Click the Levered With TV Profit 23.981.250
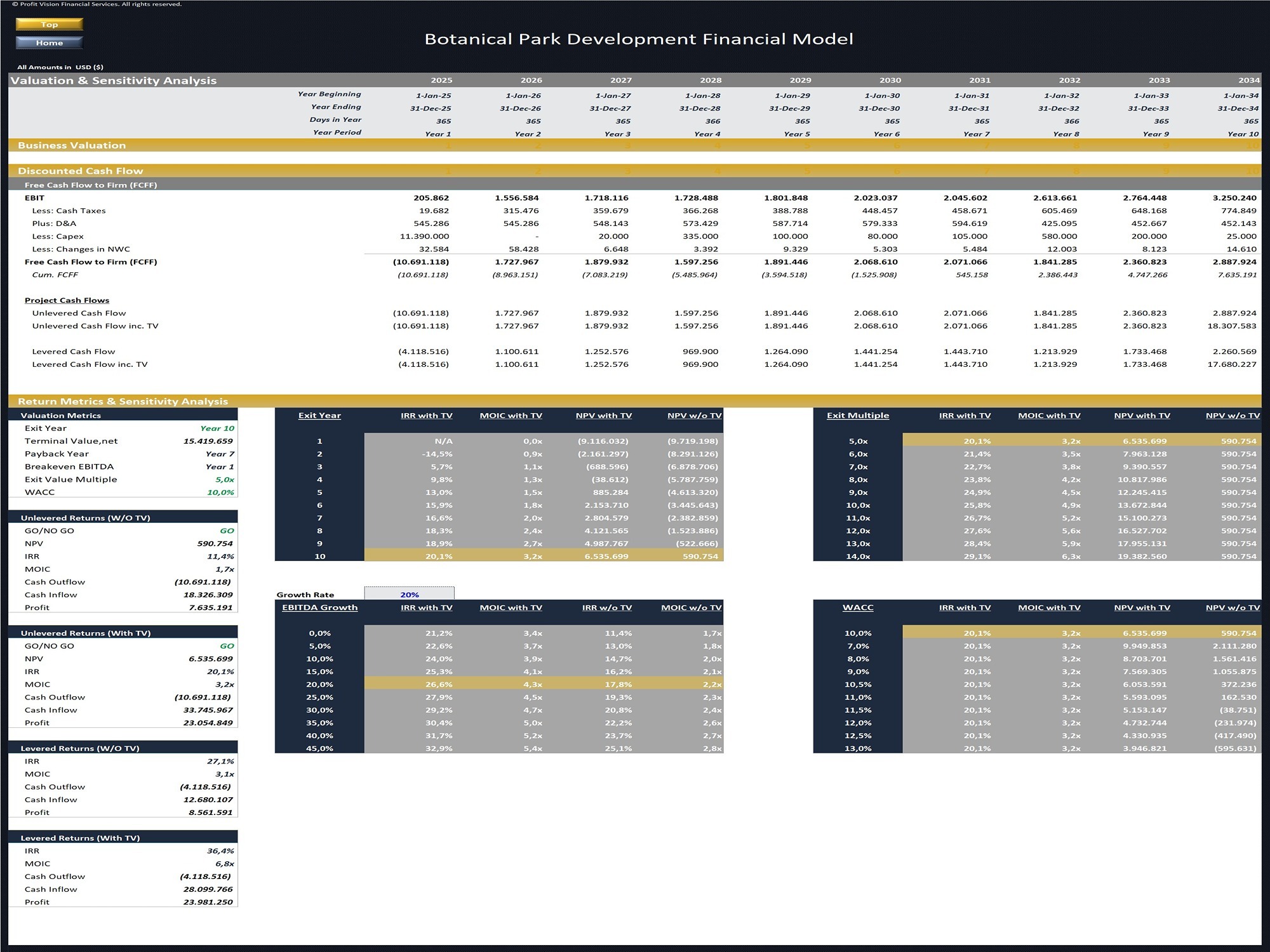The height and width of the screenshot is (952, 1270). (x=208, y=902)
